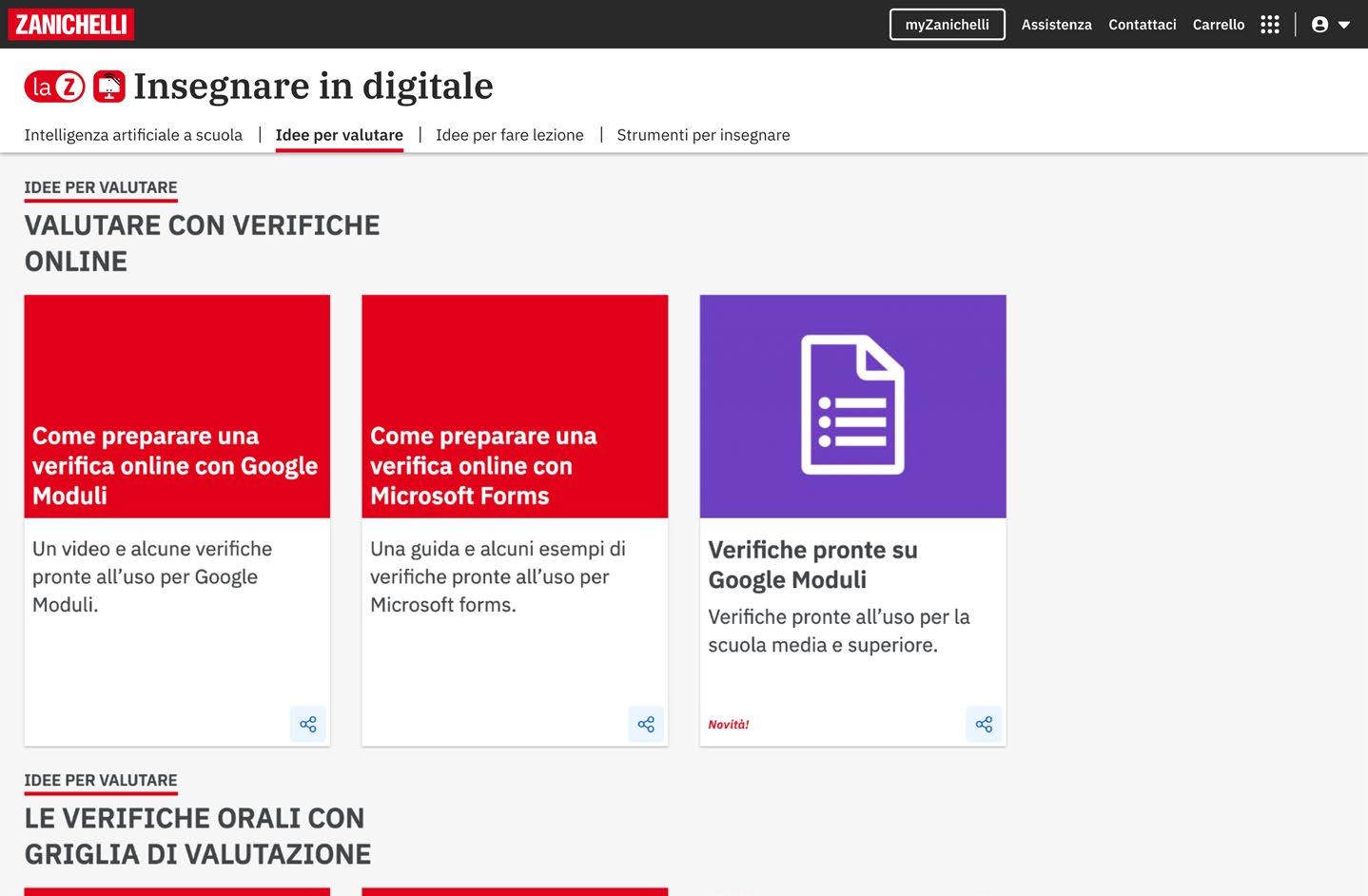The width and height of the screenshot is (1368, 896).
Task: Open the apps grid menu icon
Action: pos(1269,25)
